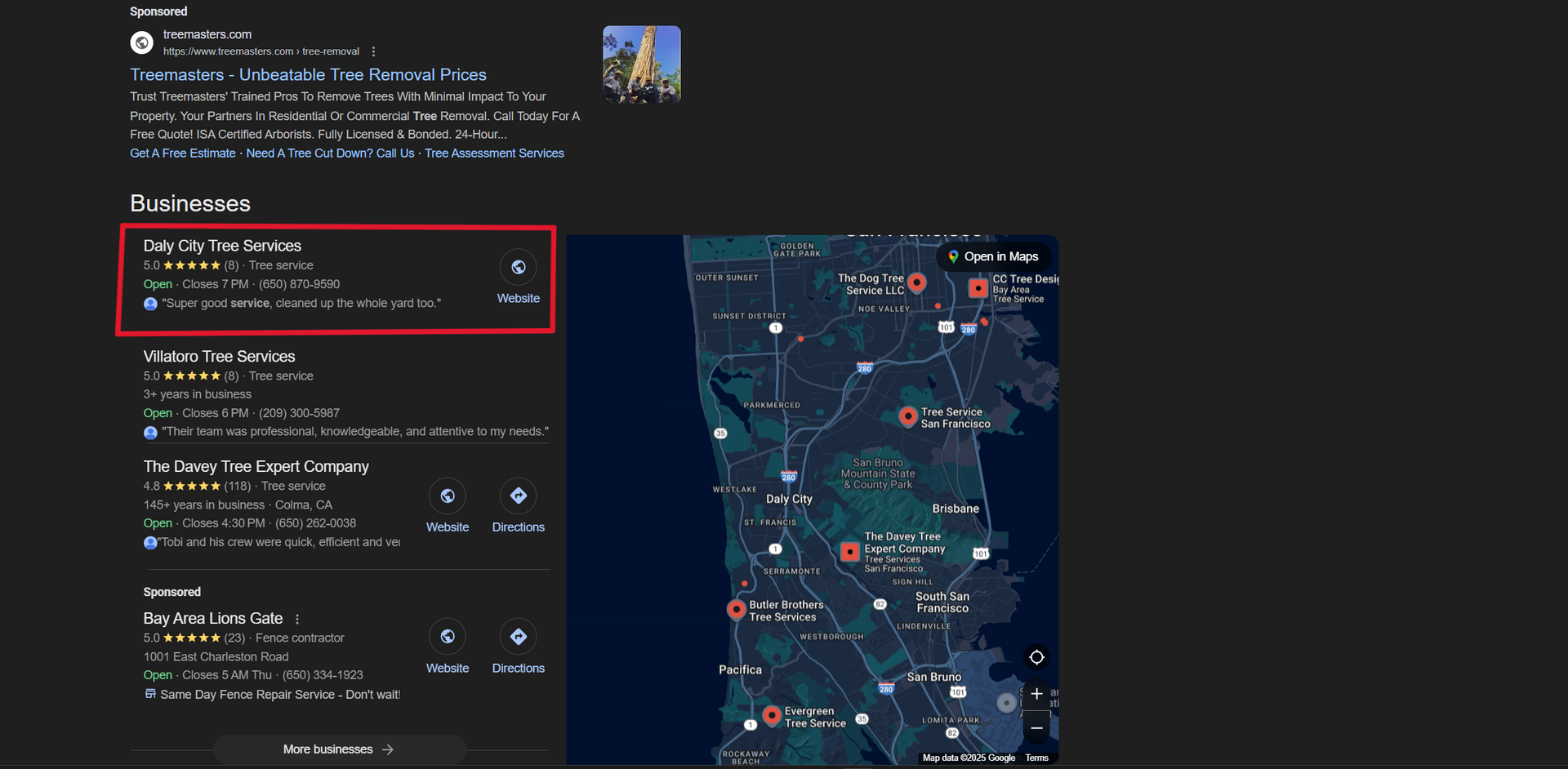Click the "3+ years in business" text
Image resolution: width=1568 pixels, height=769 pixels.
pyautogui.click(x=198, y=394)
